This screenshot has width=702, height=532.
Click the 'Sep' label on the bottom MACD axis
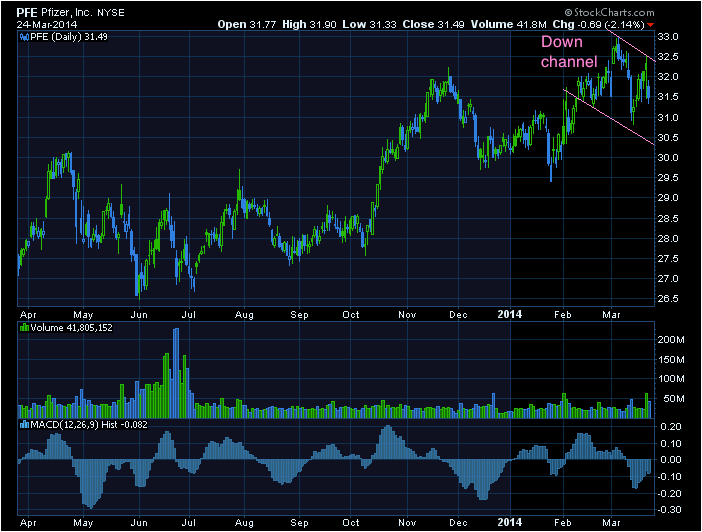pos(299,523)
